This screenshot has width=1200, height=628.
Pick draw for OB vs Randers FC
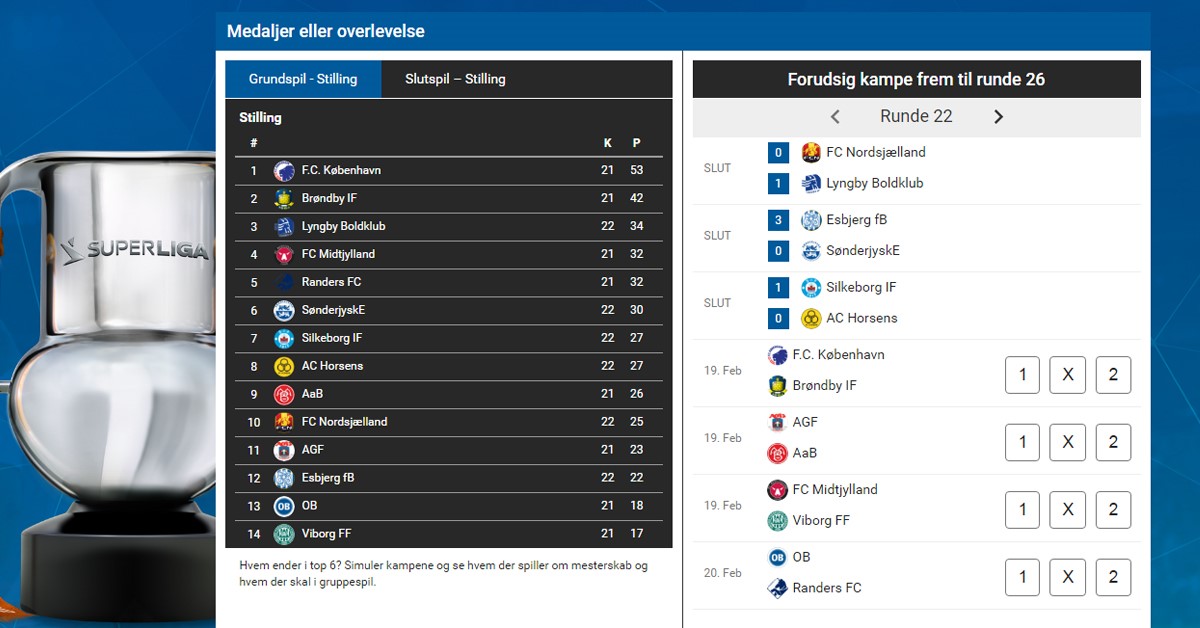coord(1067,577)
